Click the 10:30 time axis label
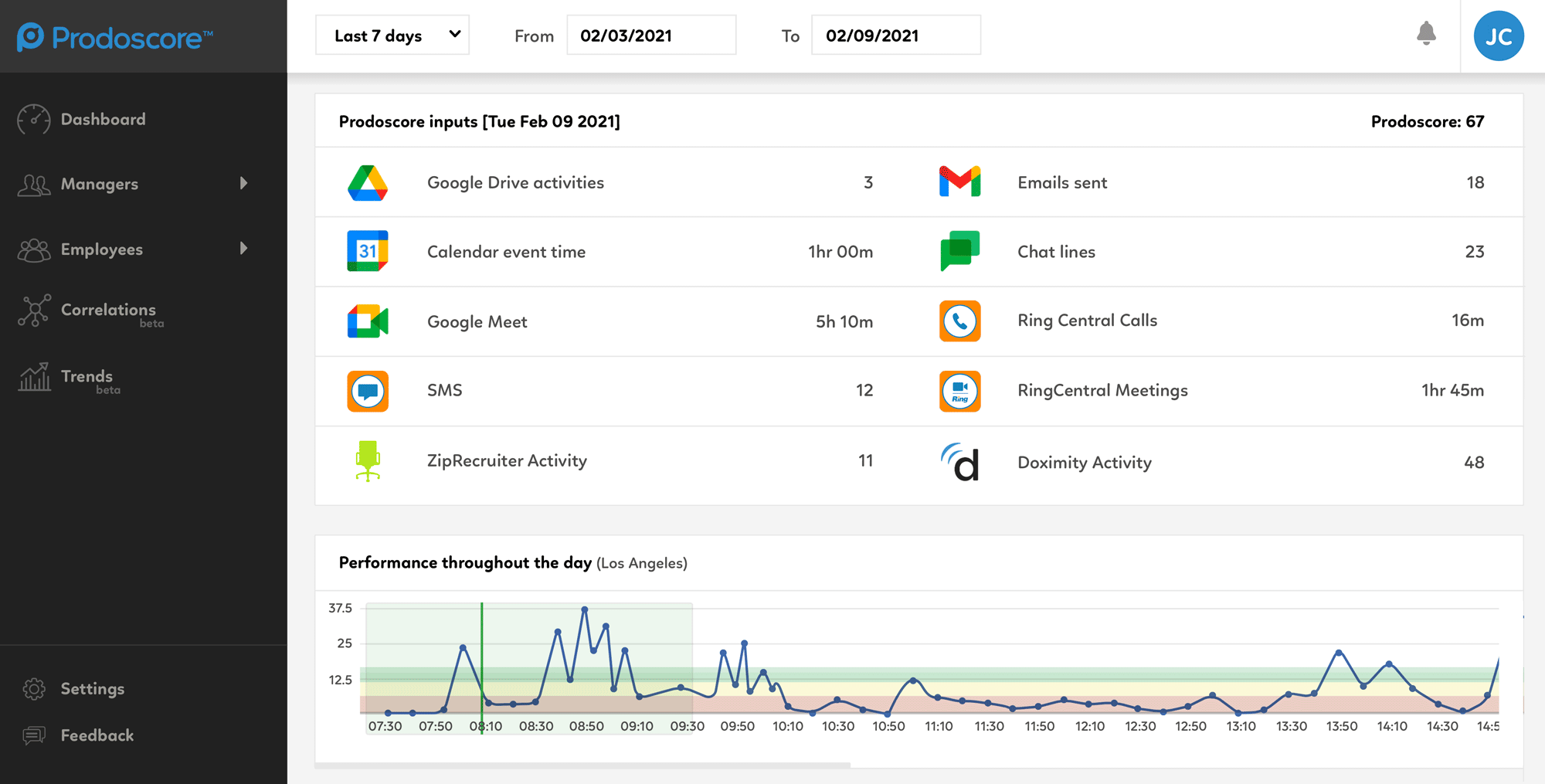The height and width of the screenshot is (784, 1545). (838, 727)
